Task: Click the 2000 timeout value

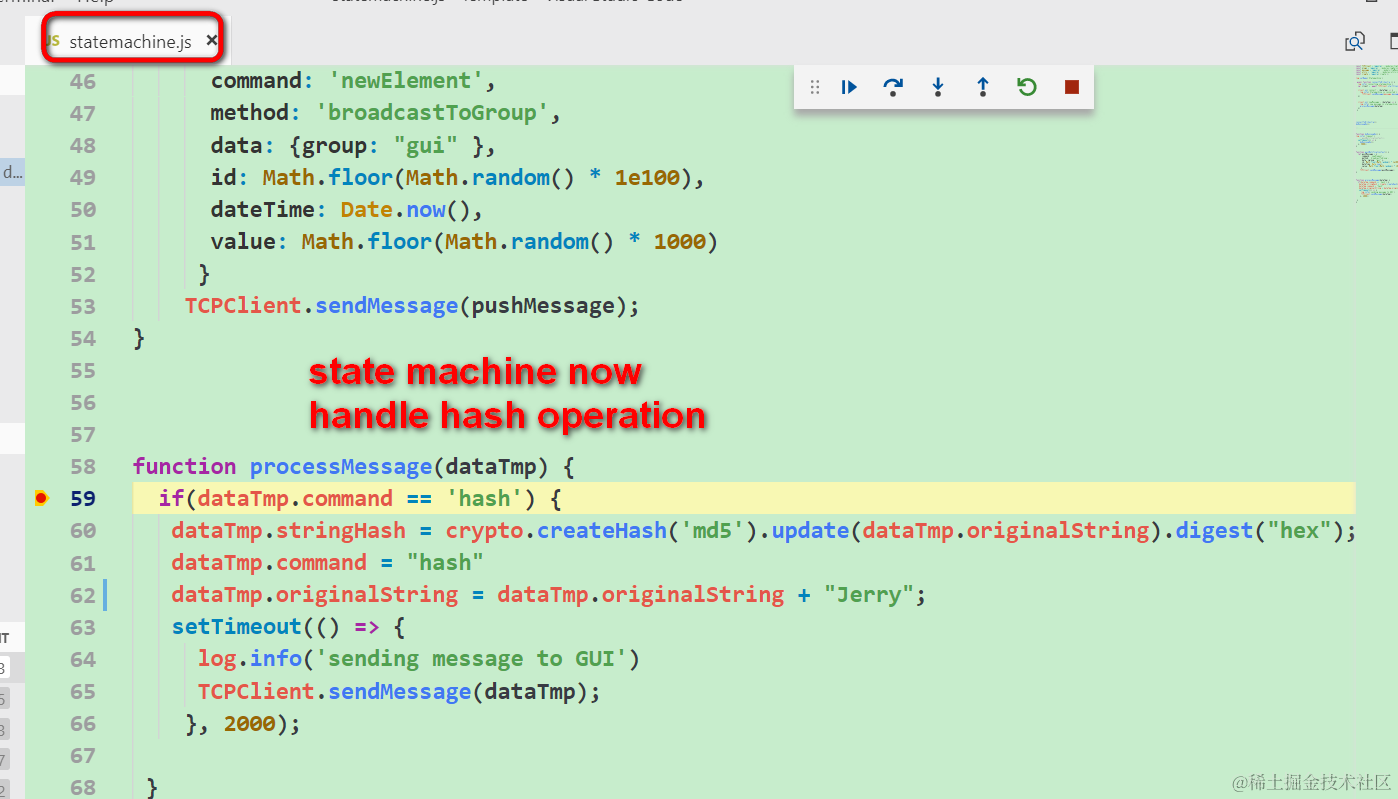Action: point(250,723)
